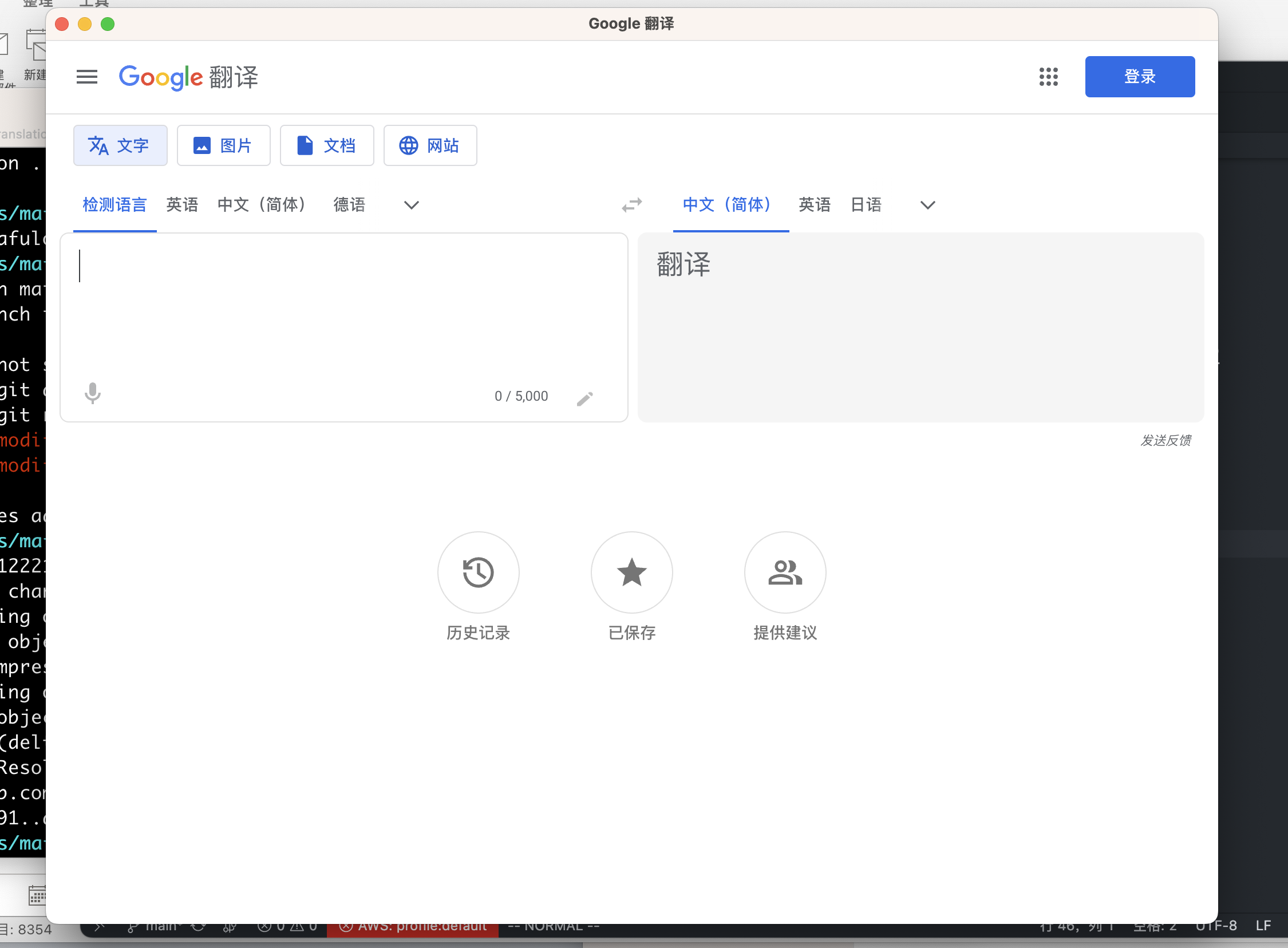Image resolution: width=1288 pixels, height=948 pixels.
Task: Switch to 图片 image translation mode
Action: (x=223, y=146)
